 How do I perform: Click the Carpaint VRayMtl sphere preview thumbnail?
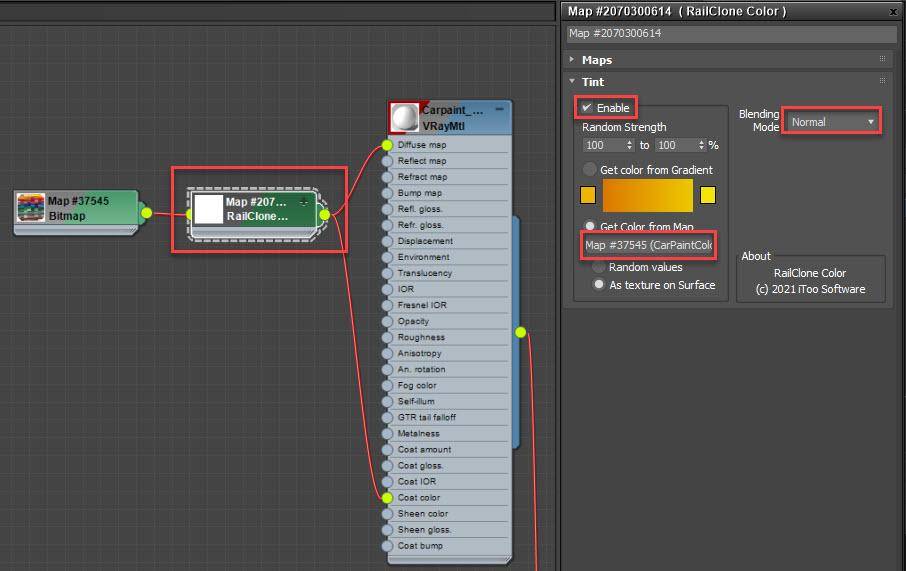(x=405, y=118)
